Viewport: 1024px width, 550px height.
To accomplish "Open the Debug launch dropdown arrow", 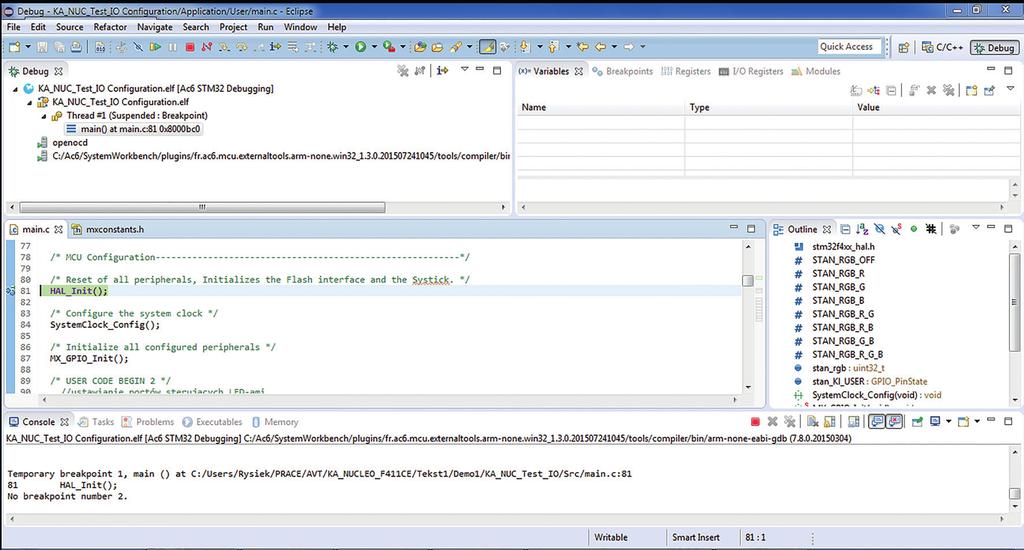I will pos(346,47).
